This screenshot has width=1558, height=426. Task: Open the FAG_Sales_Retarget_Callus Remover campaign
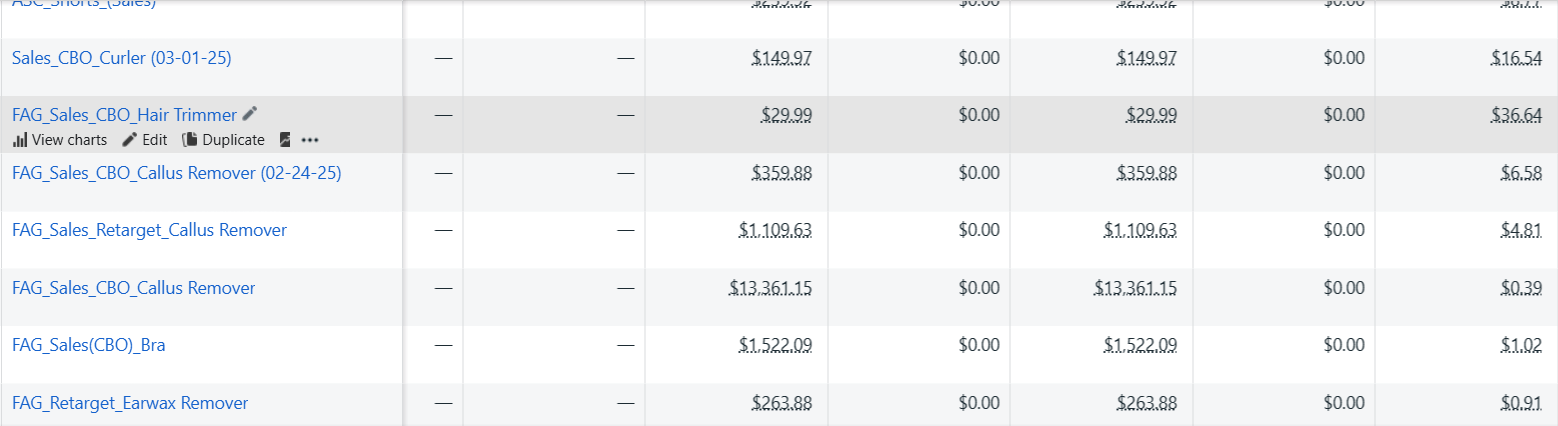point(149,230)
